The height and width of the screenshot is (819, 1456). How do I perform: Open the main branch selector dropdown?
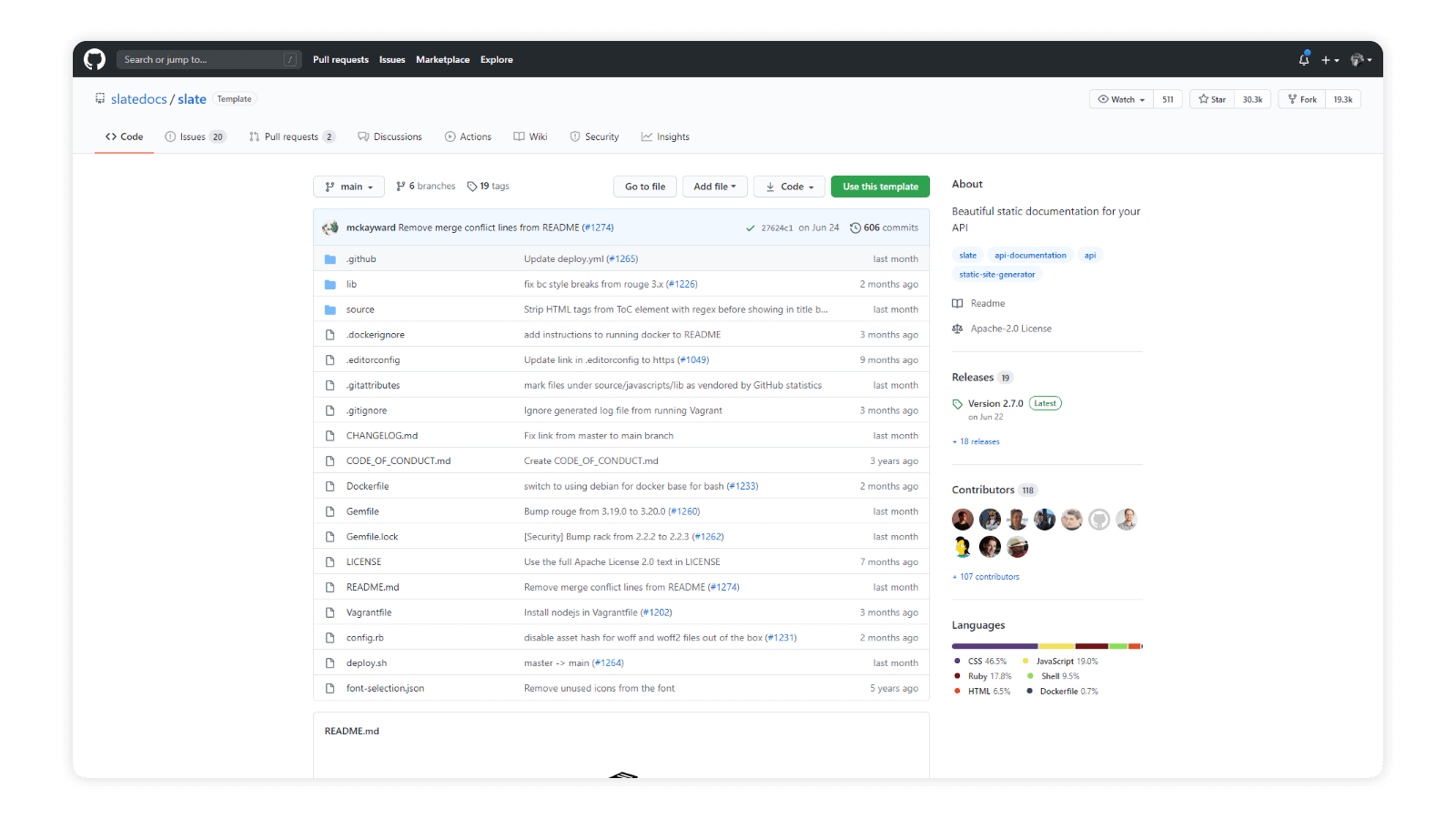click(x=349, y=187)
